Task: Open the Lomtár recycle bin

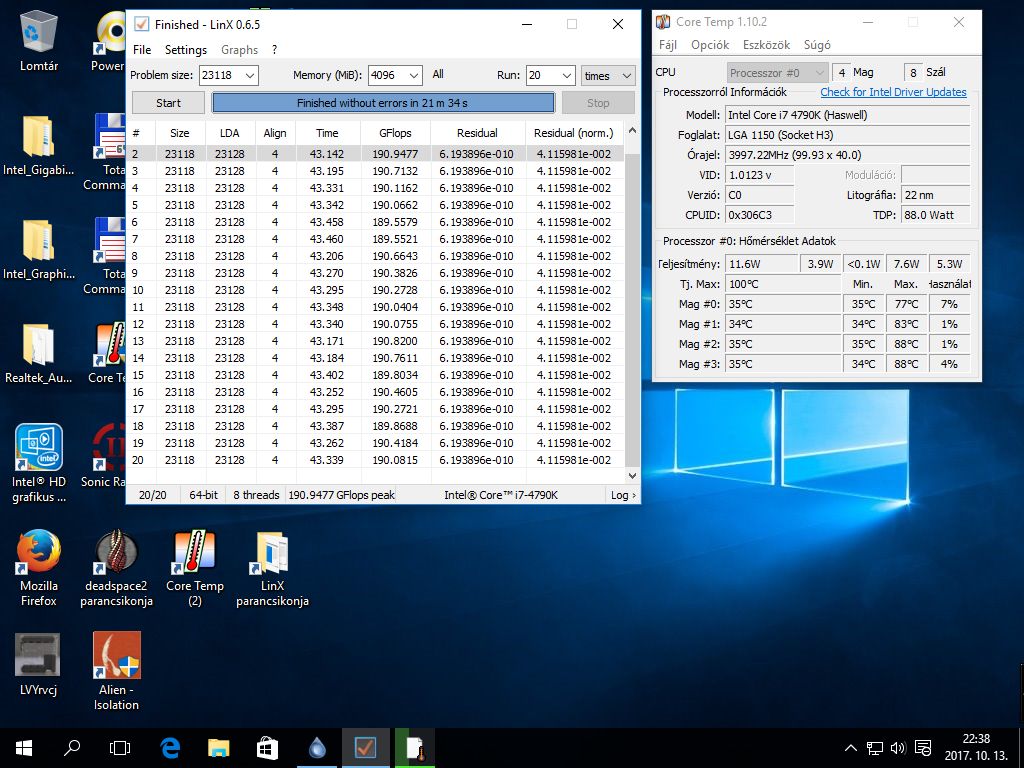Action: pos(39,33)
